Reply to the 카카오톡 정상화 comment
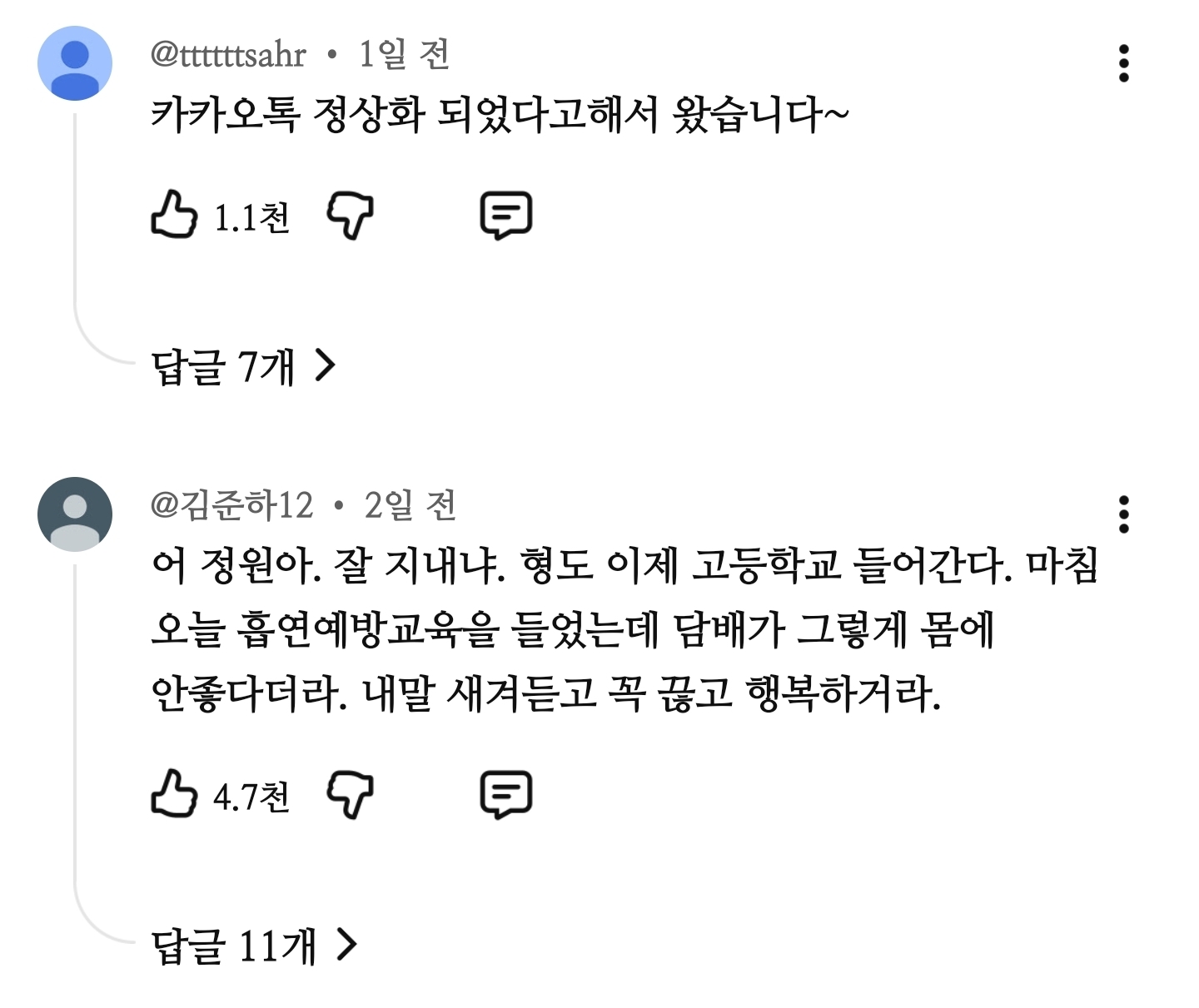 pos(505,216)
